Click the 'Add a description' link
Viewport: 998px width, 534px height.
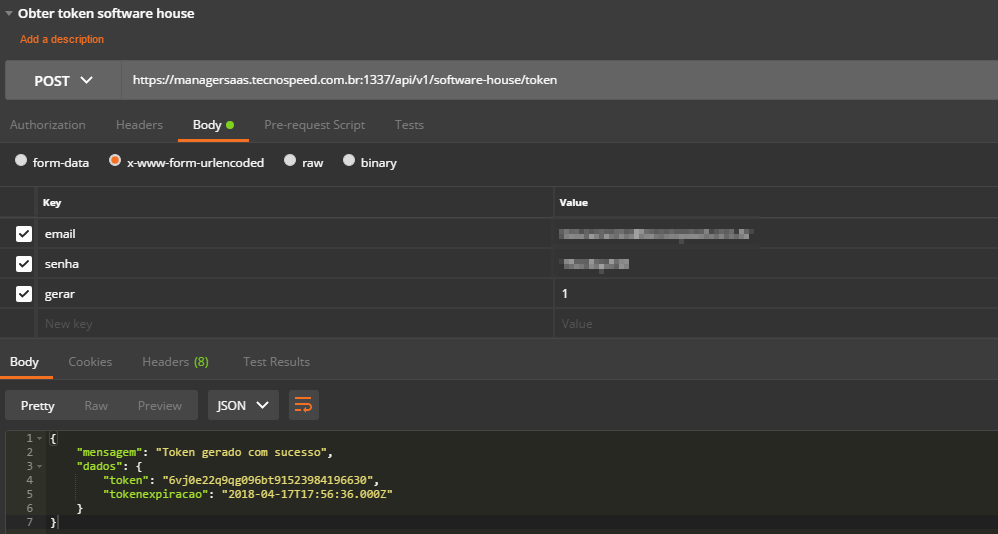tap(62, 40)
